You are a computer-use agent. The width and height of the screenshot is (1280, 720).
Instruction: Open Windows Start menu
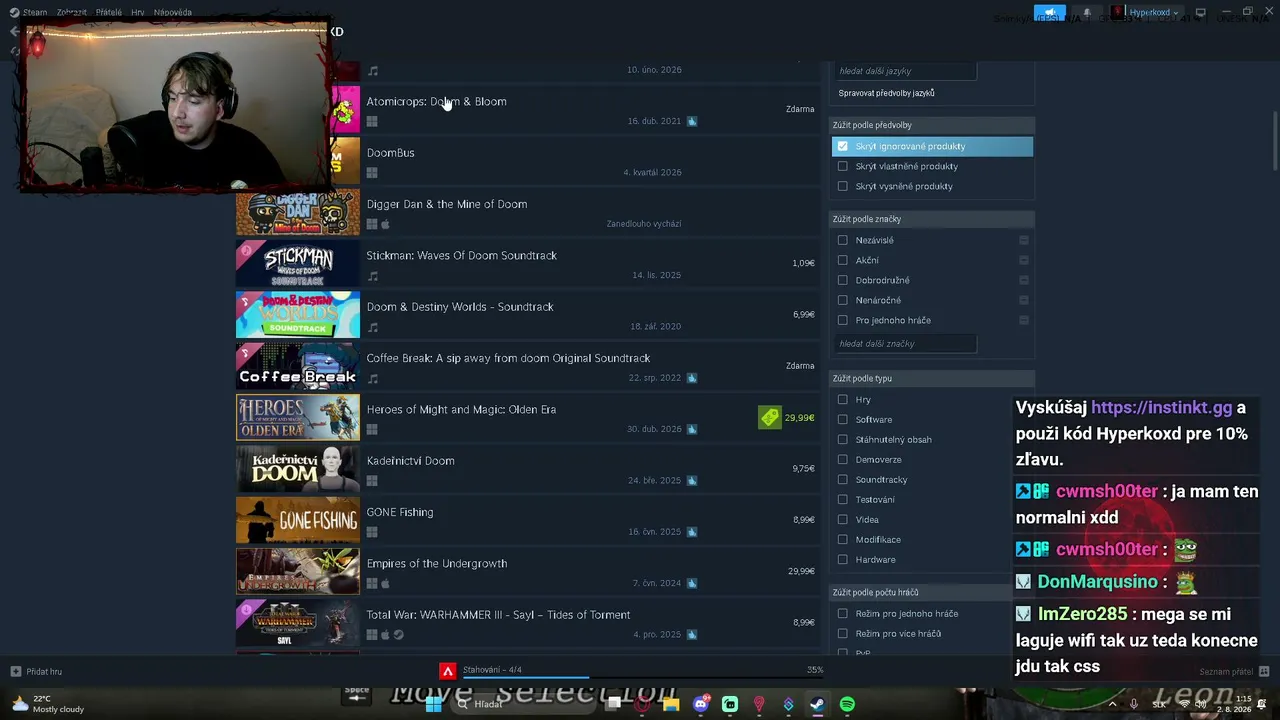pyautogui.click(x=433, y=704)
